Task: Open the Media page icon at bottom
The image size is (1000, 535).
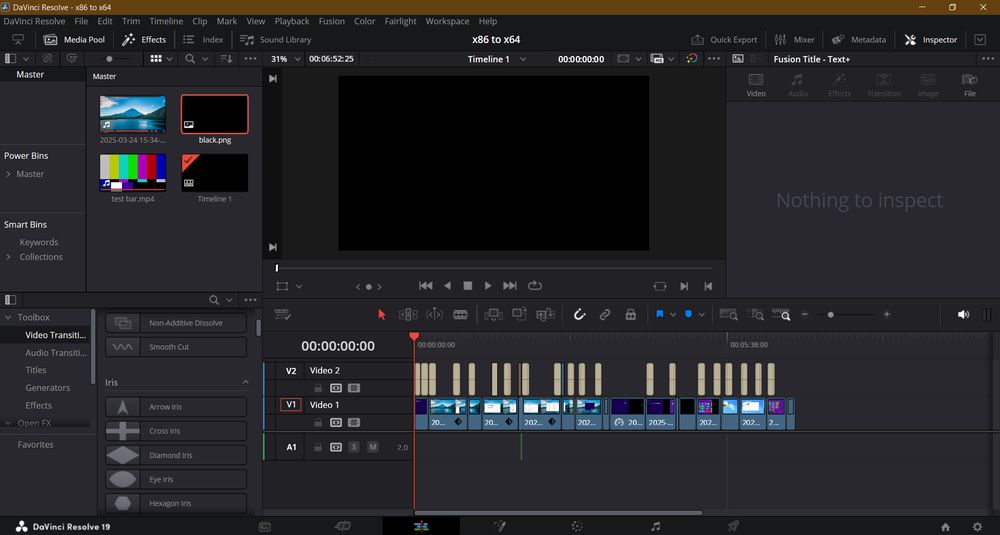Action: (265, 527)
